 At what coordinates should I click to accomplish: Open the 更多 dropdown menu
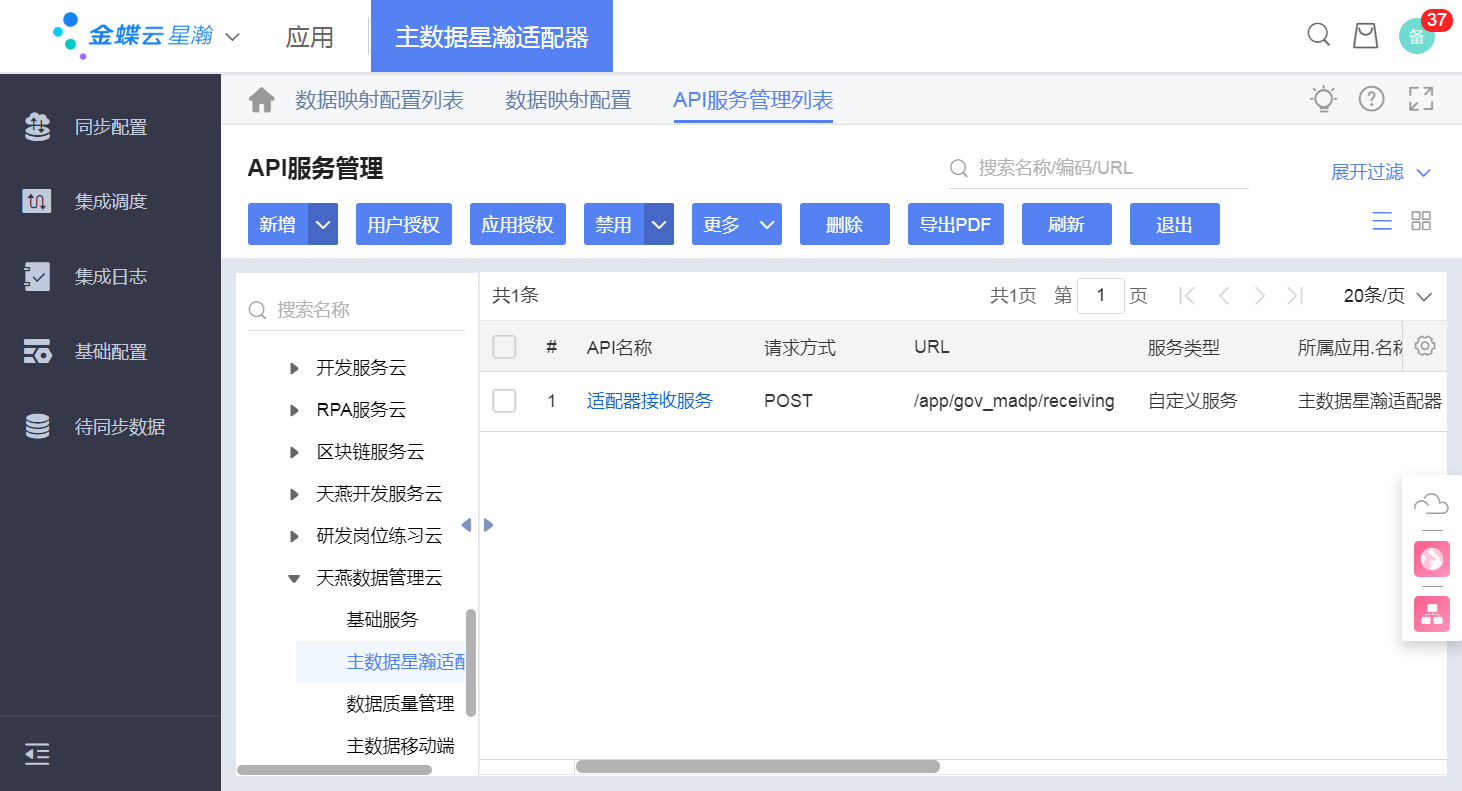click(x=737, y=224)
